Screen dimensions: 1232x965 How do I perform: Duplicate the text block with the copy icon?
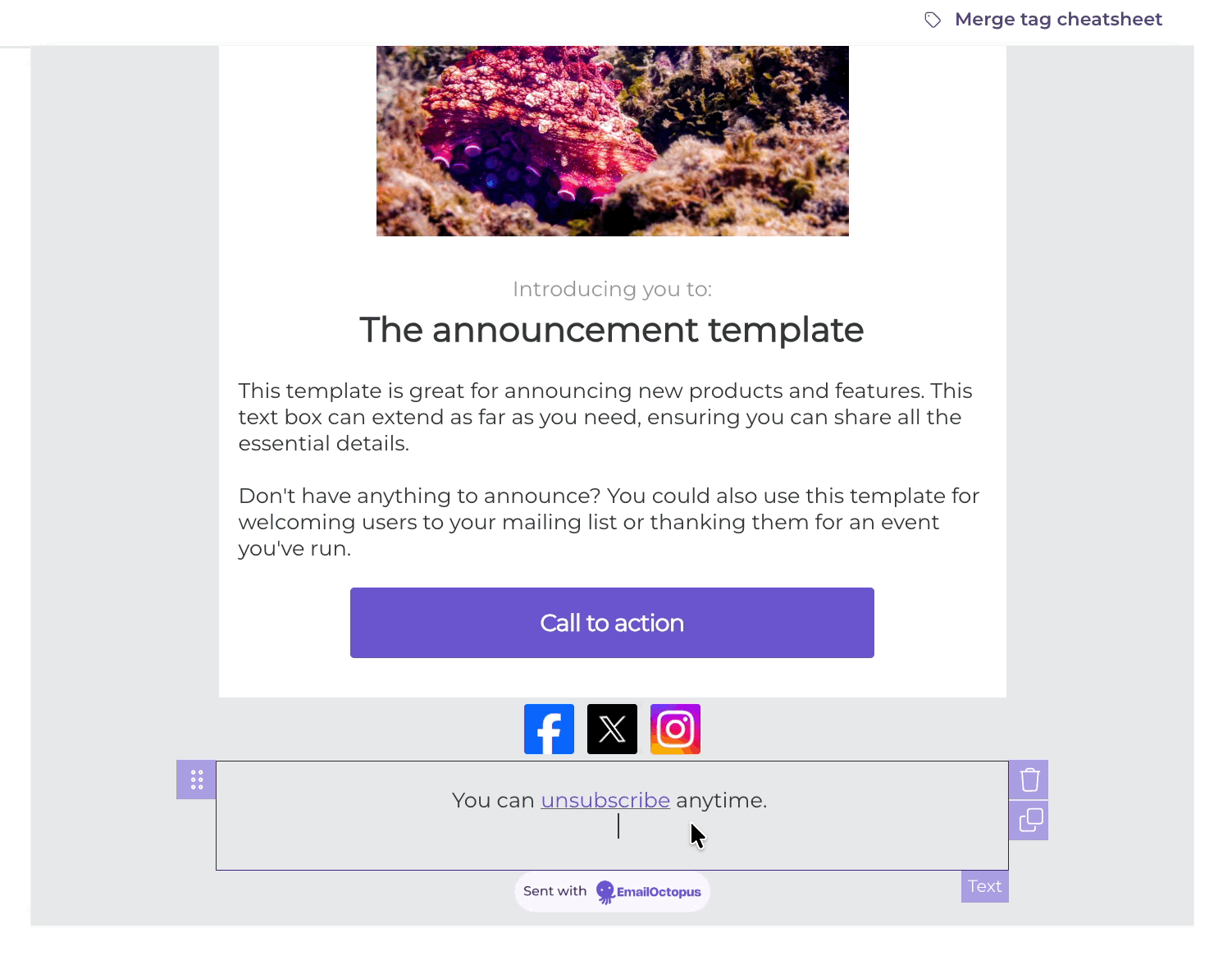1029,820
